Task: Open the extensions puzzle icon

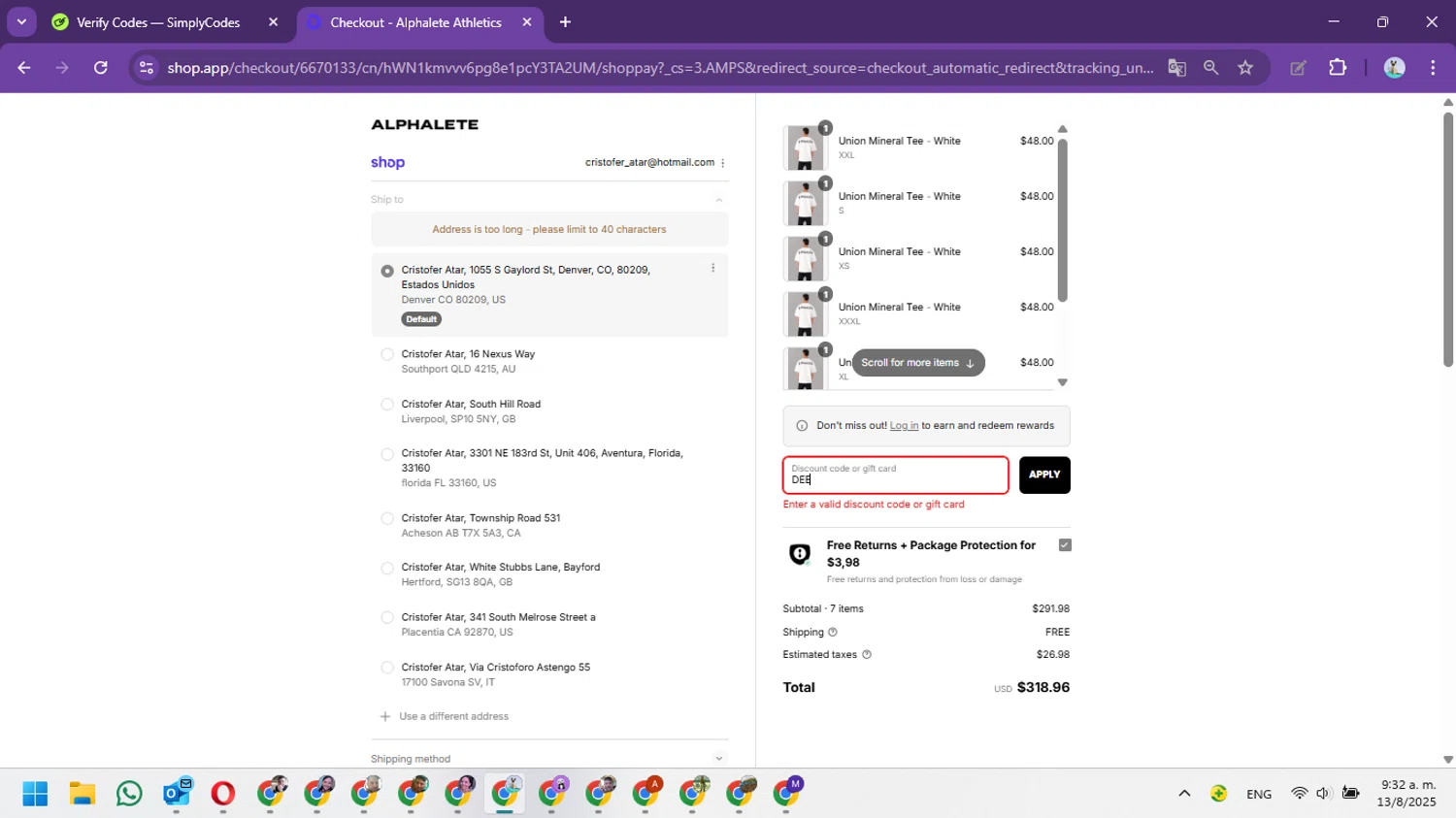Action: [1338, 68]
